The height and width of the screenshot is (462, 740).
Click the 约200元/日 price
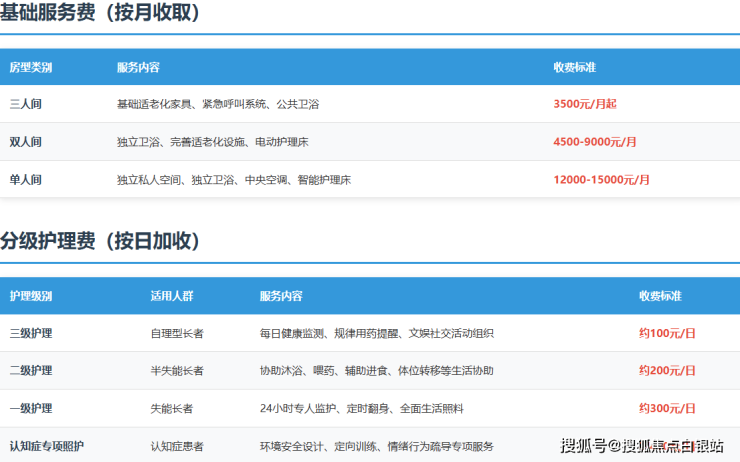(x=667, y=371)
